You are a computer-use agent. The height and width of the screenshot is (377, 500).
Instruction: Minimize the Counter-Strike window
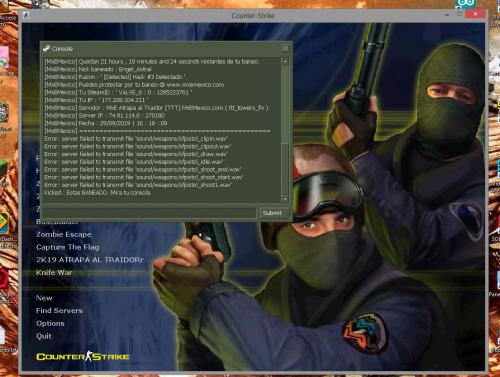tap(447, 14)
